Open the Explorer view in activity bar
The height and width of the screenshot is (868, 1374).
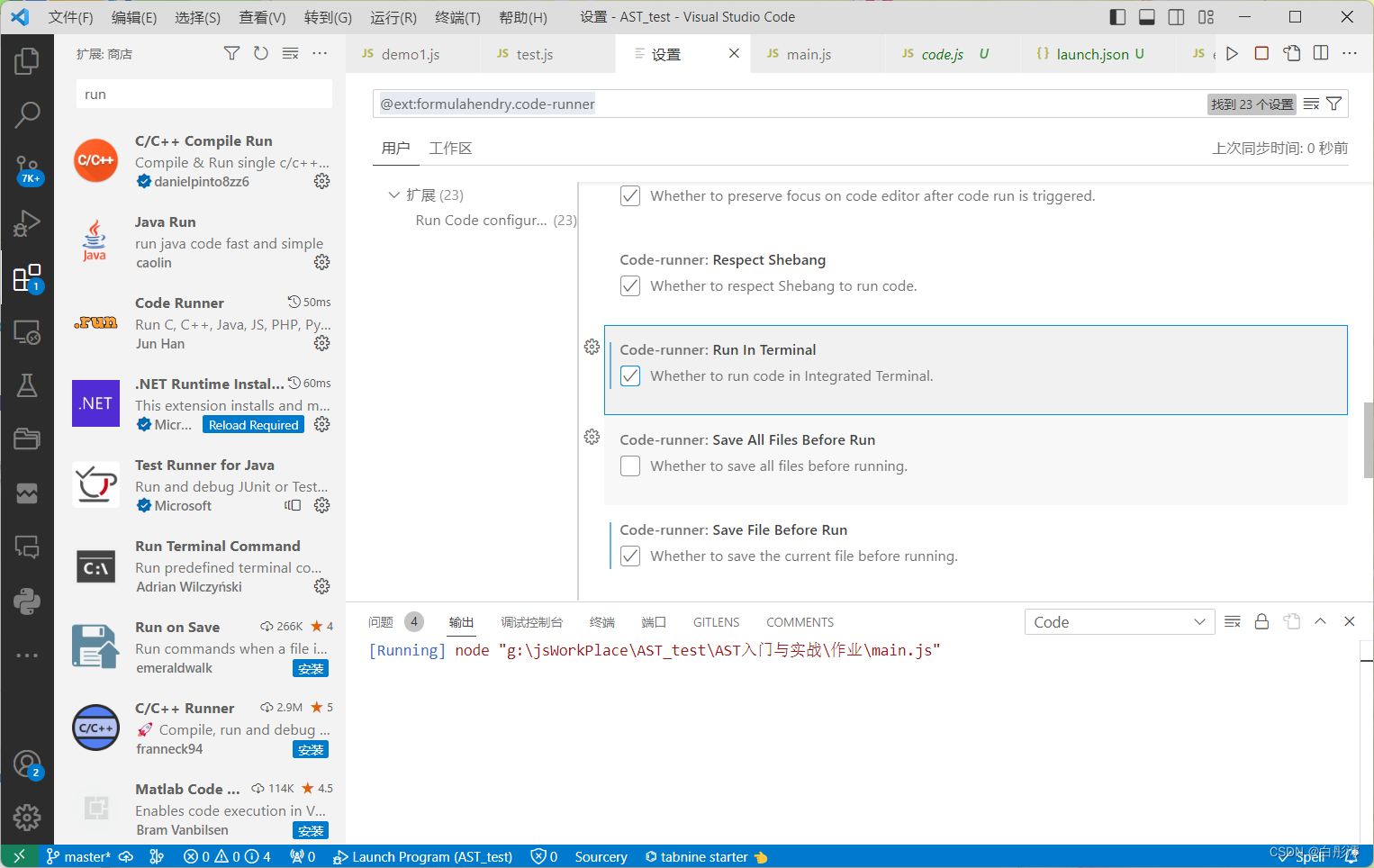[27, 61]
